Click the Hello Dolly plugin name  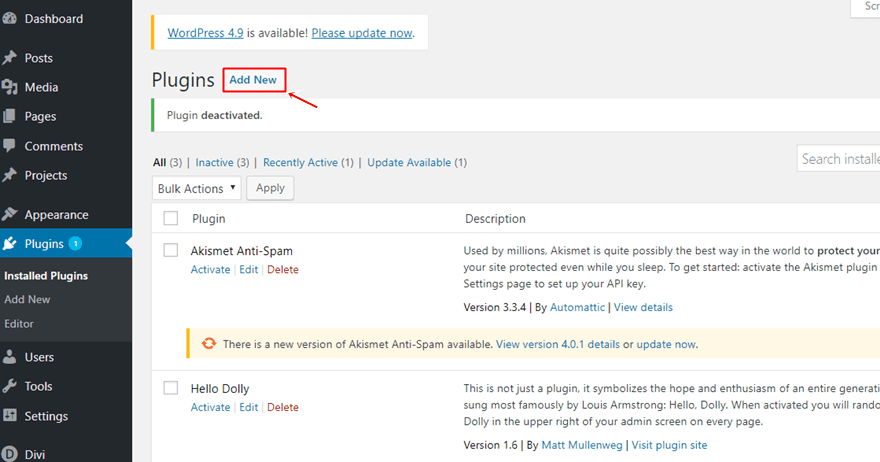pos(220,388)
